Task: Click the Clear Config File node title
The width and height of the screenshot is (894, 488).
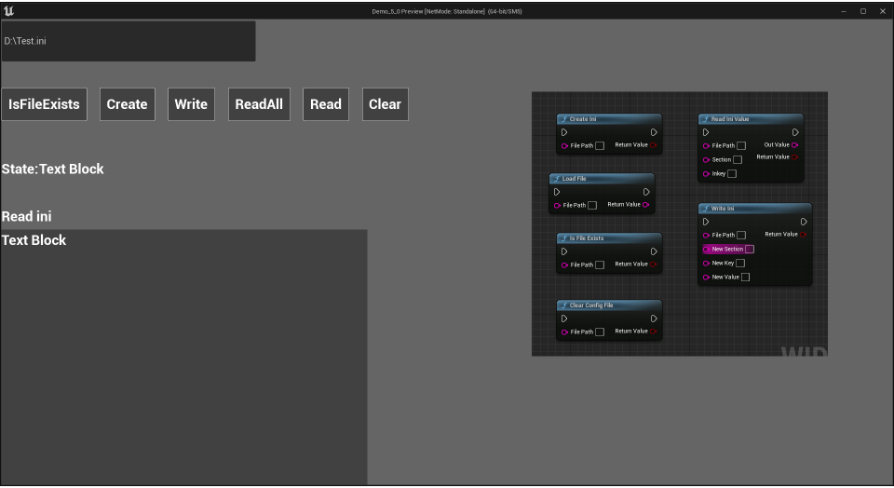Action: [591, 306]
